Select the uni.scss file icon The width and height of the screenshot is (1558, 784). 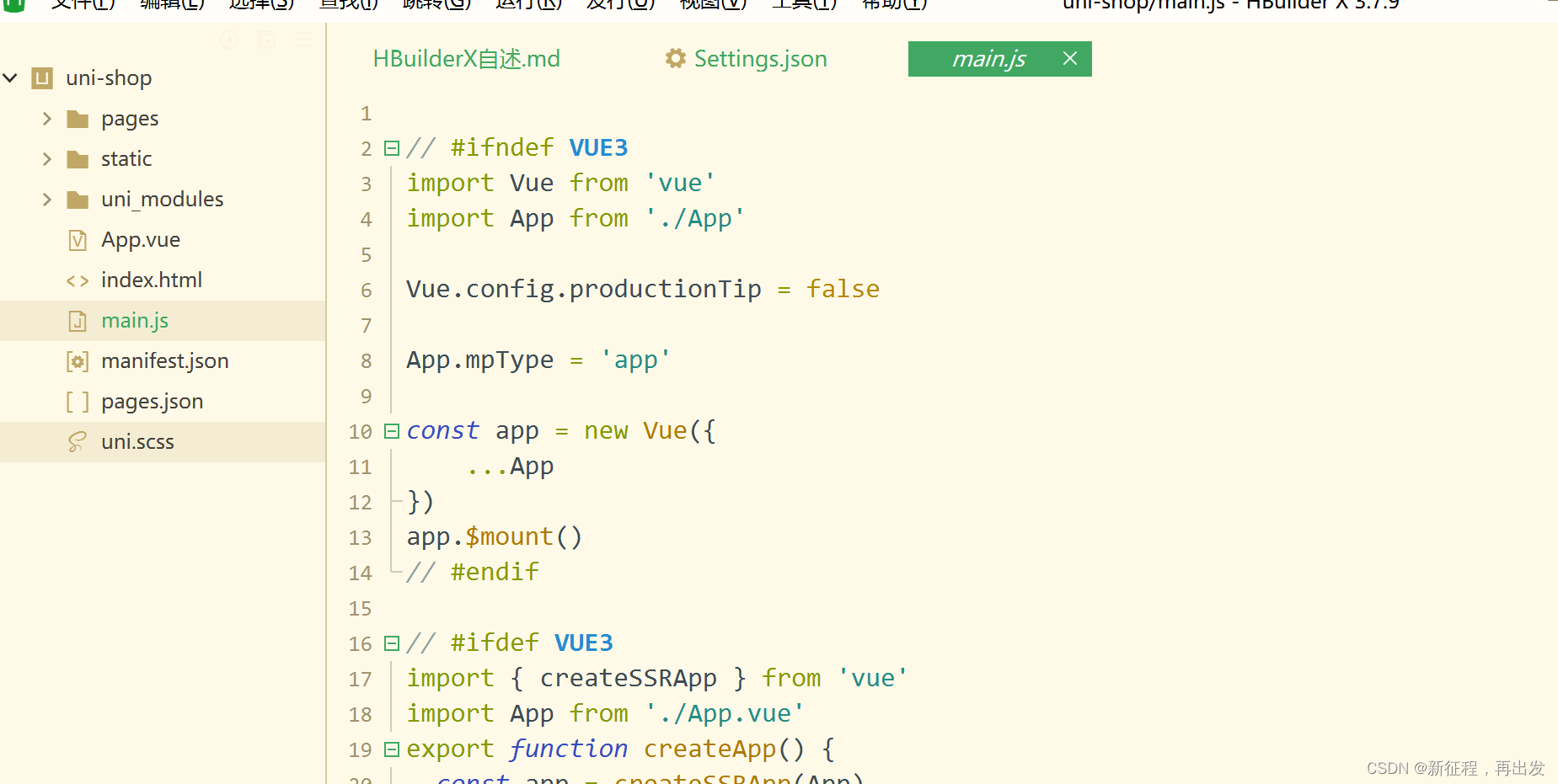click(x=78, y=442)
